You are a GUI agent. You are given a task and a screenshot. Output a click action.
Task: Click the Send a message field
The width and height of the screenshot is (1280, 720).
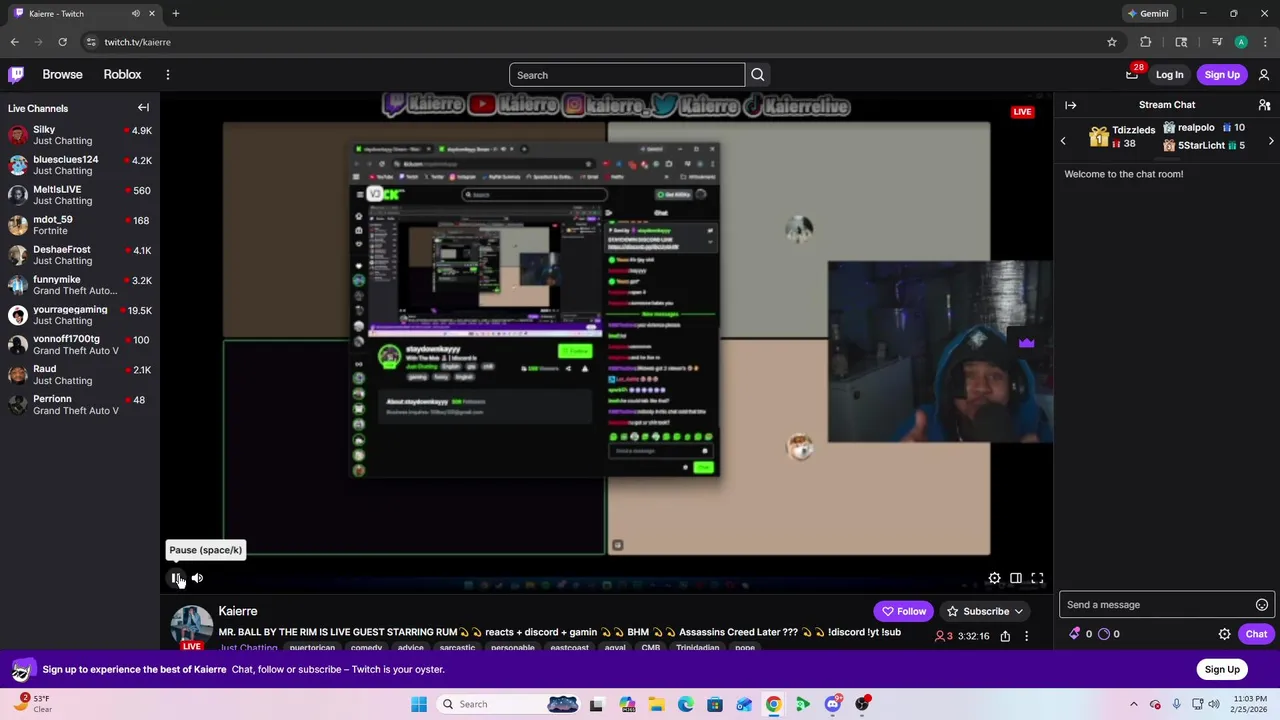click(1166, 605)
